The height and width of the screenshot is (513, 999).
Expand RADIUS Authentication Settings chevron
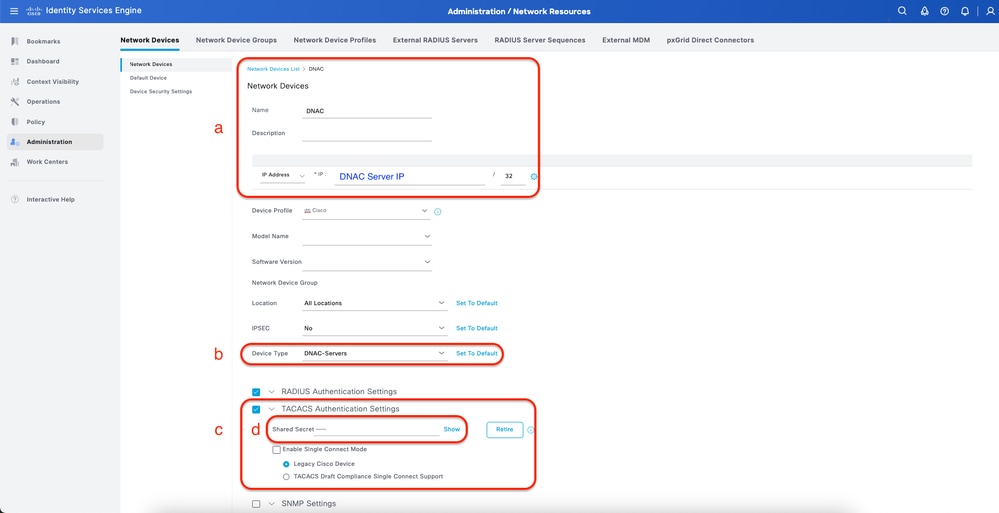tap(271, 391)
